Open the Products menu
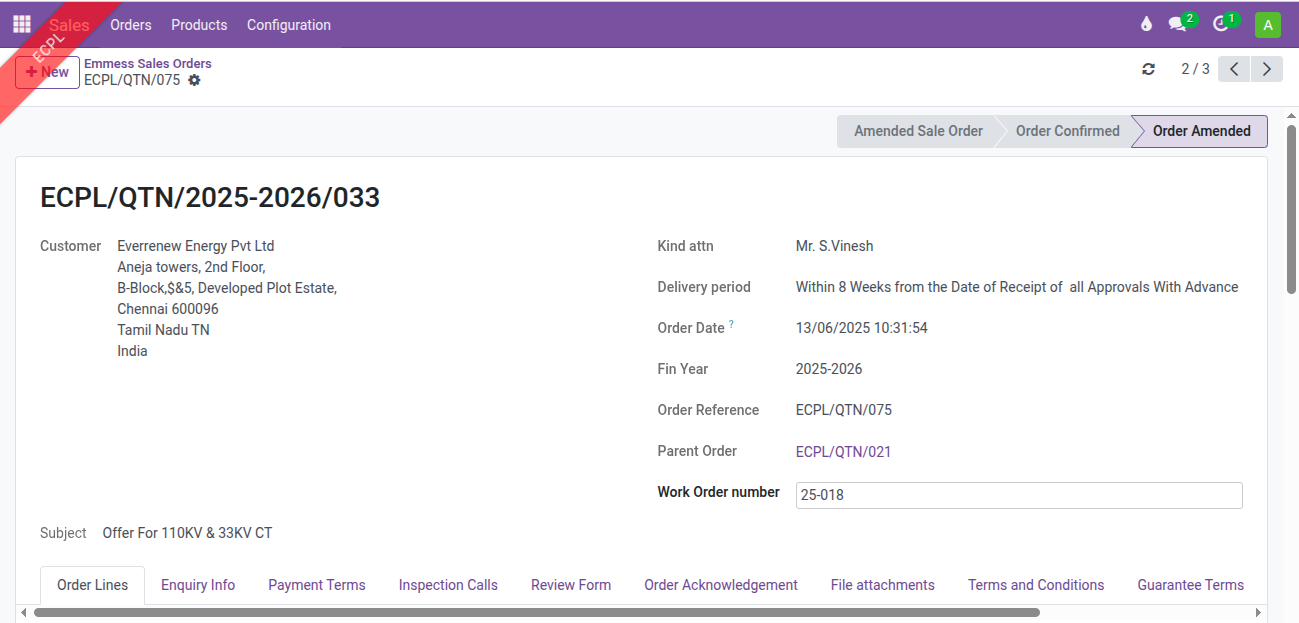This screenshot has width=1299, height=623. [199, 25]
